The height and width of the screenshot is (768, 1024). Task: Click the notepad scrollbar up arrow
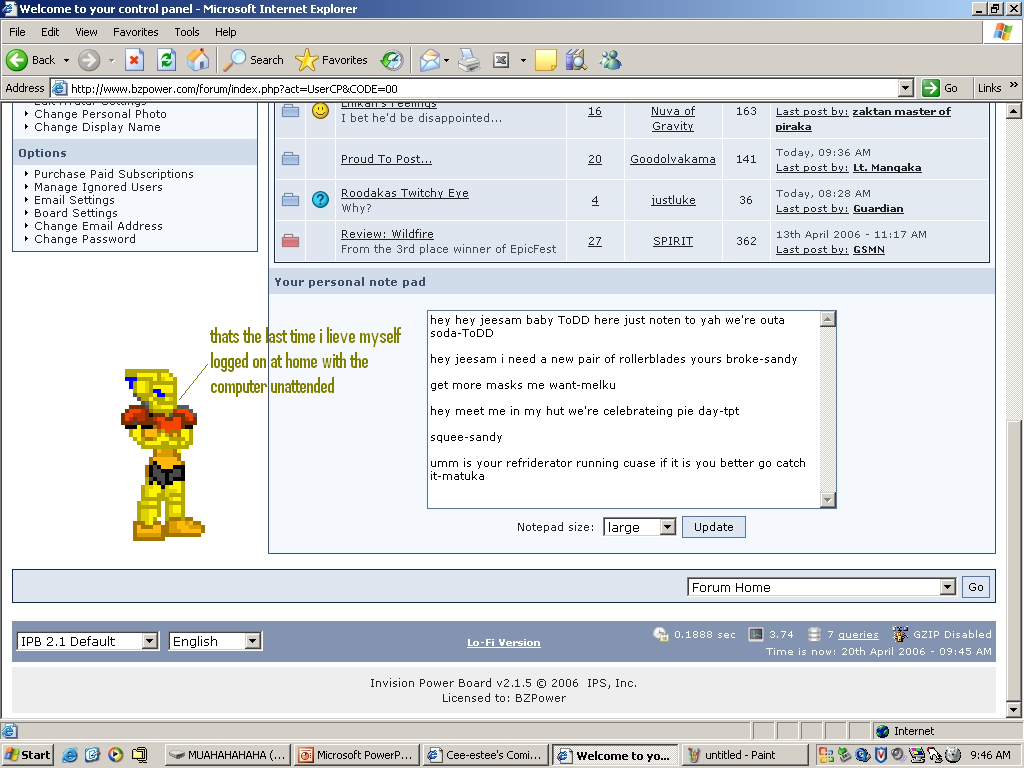(827, 319)
